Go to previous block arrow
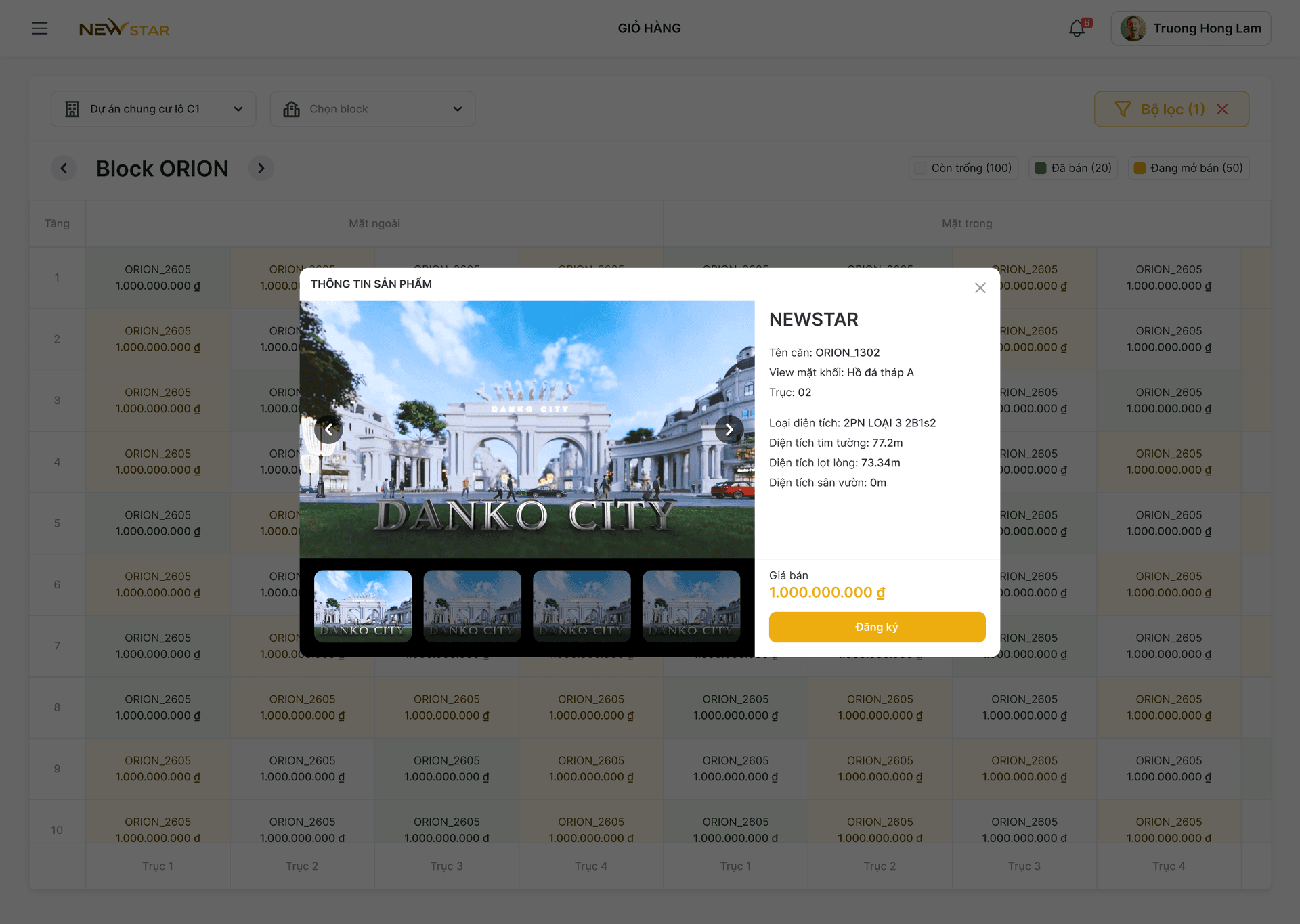Viewport: 1300px width, 924px height. tap(64, 169)
